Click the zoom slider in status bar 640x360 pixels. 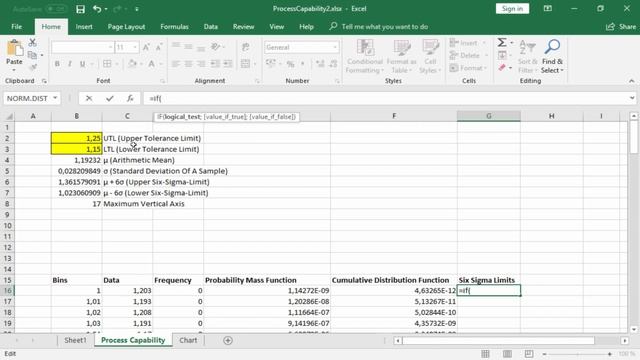coord(578,354)
